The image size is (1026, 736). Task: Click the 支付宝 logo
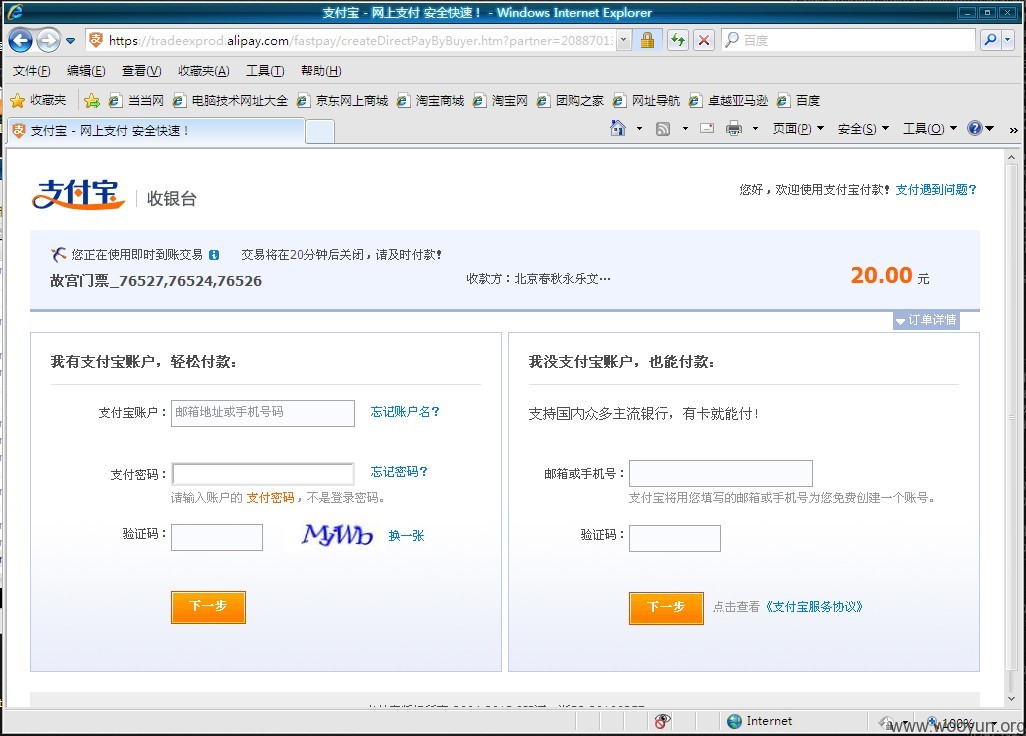[78, 194]
